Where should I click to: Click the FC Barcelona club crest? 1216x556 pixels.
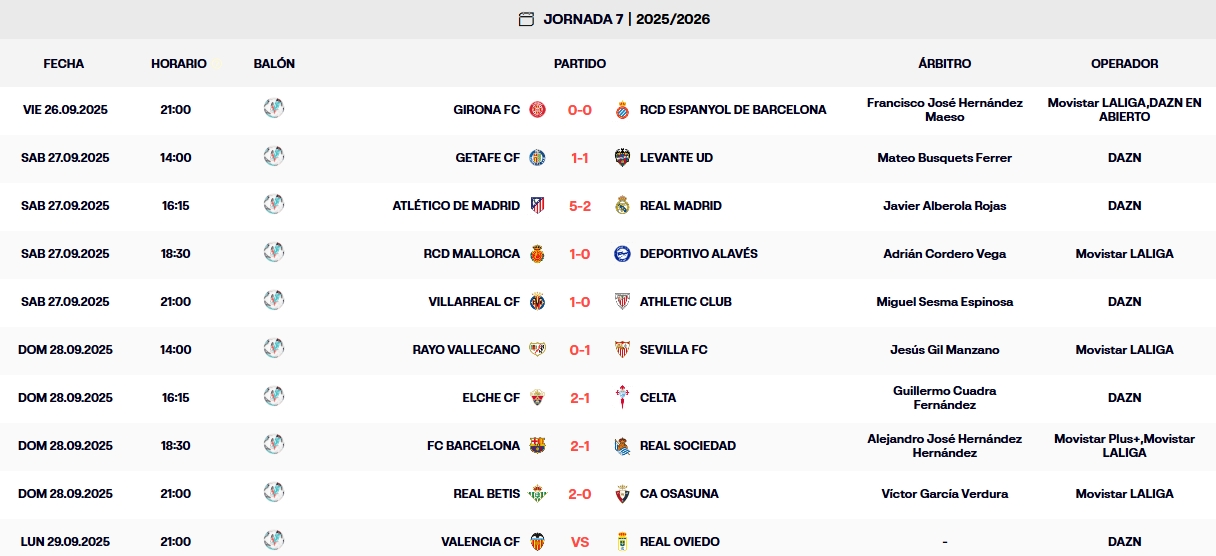coord(538,446)
